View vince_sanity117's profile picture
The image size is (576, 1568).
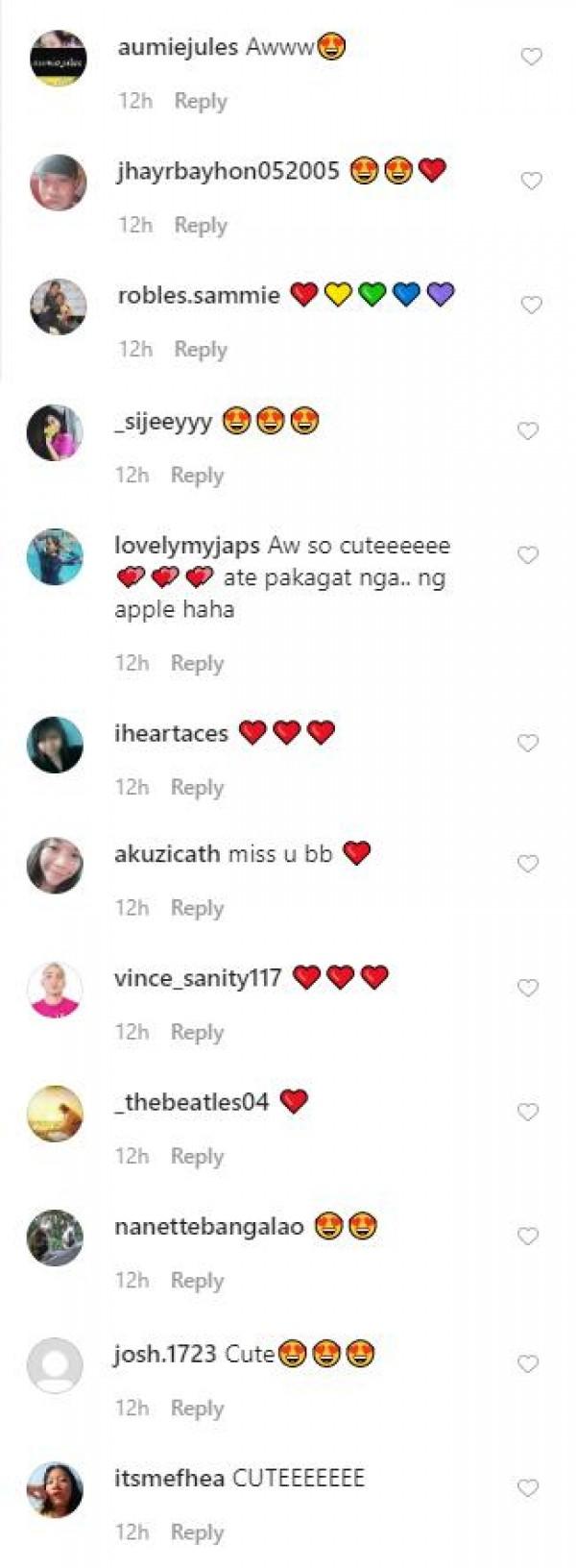pos(55,989)
